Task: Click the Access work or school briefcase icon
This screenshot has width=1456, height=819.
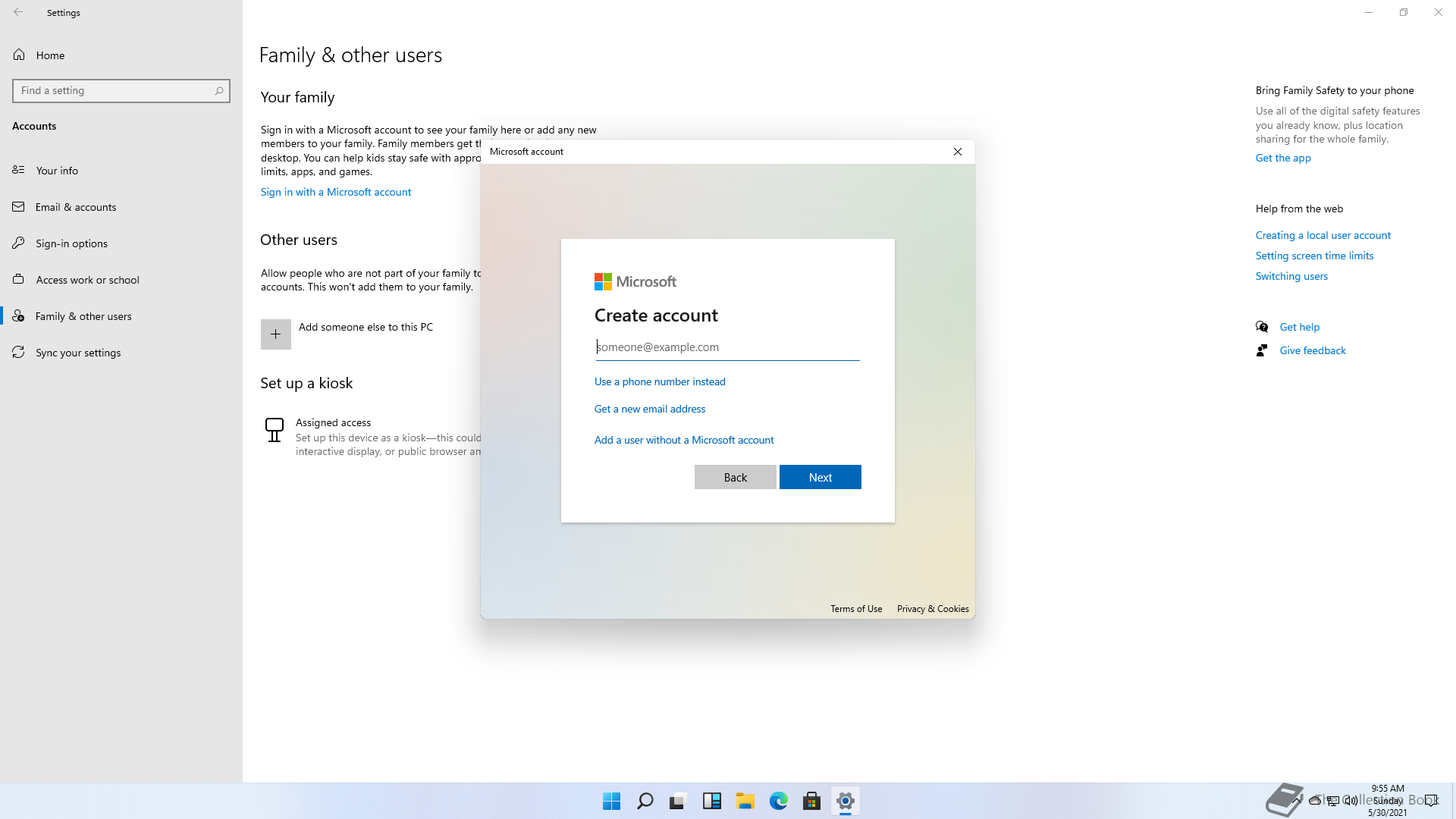Action: (x=18, y=279)
